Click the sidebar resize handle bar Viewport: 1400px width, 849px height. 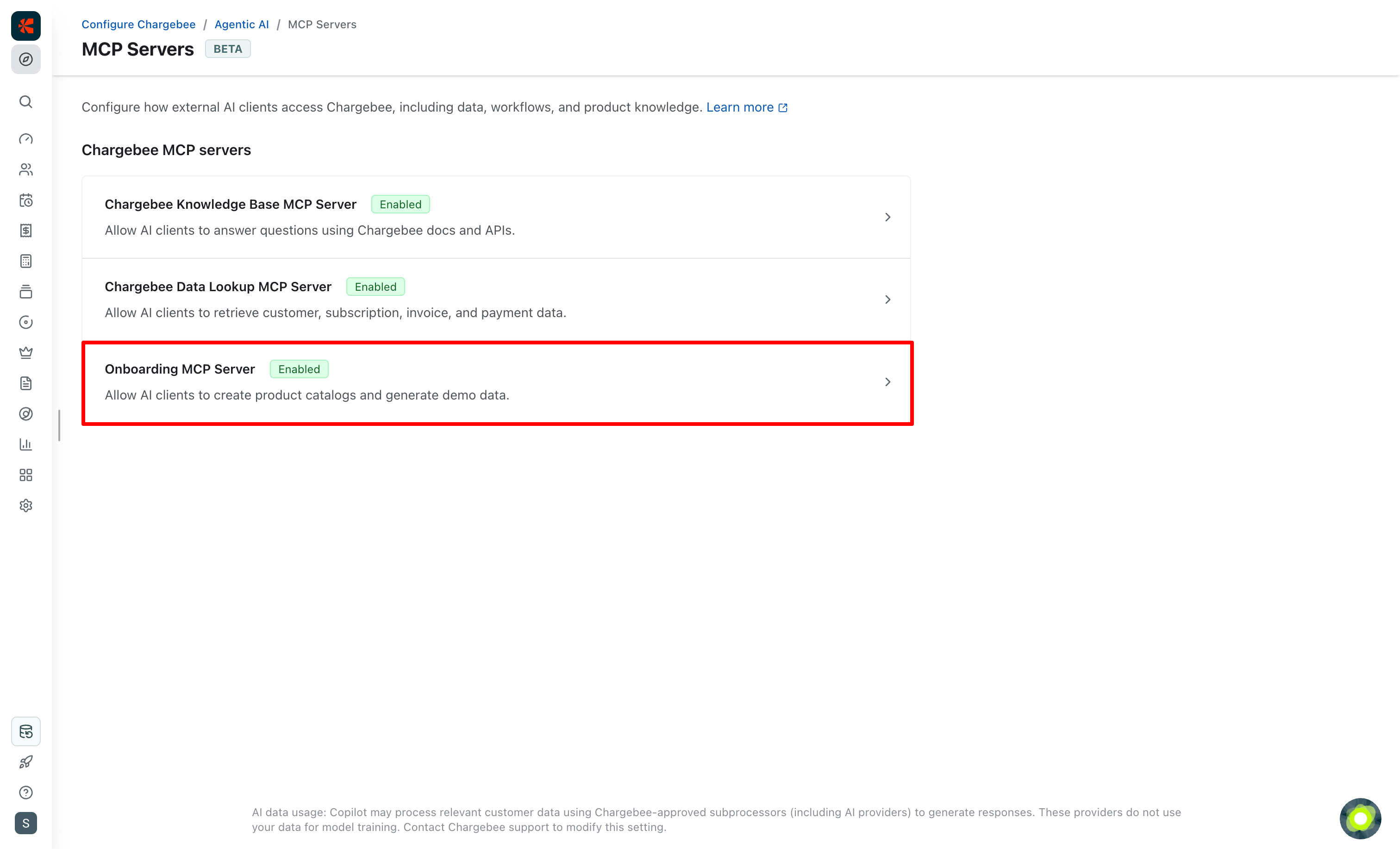pyautogui.click(x=59, y=425)
